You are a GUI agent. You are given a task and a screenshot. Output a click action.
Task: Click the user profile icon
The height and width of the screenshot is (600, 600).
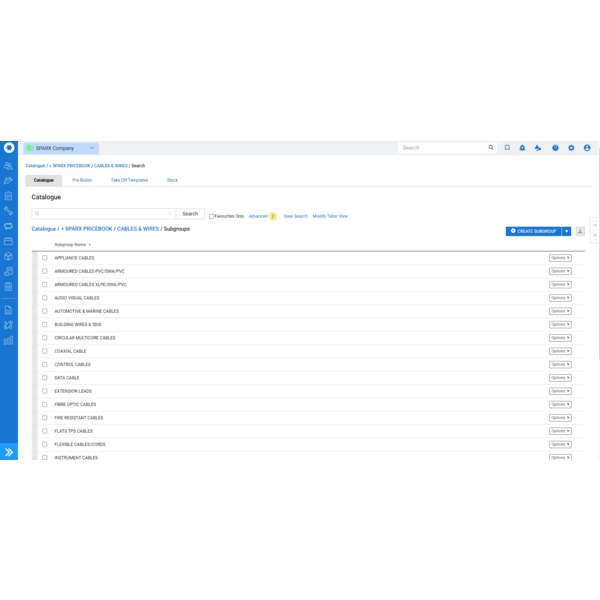pyautogui.click(x=587, y=148)
